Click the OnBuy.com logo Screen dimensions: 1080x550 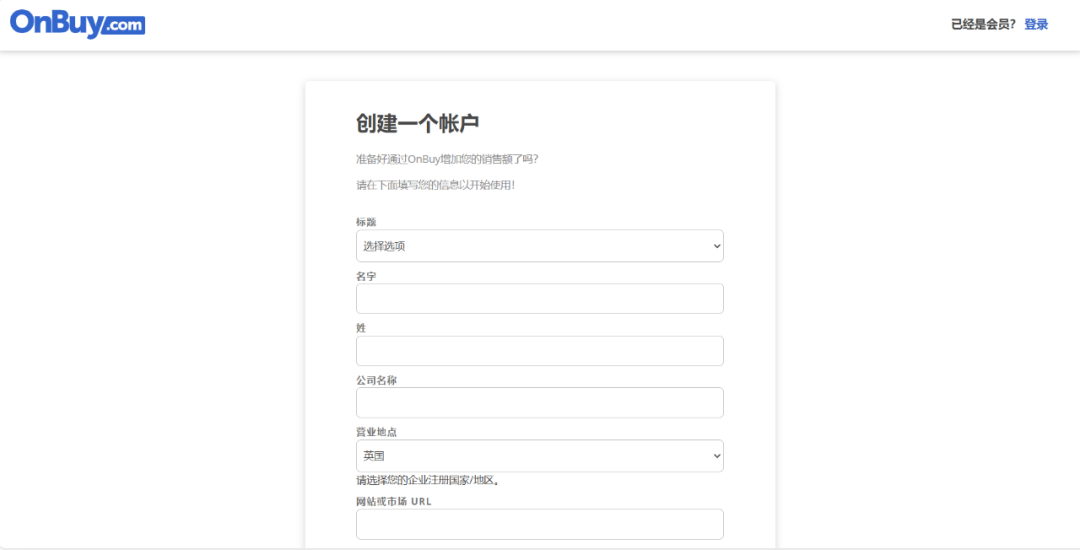point(77,23)
